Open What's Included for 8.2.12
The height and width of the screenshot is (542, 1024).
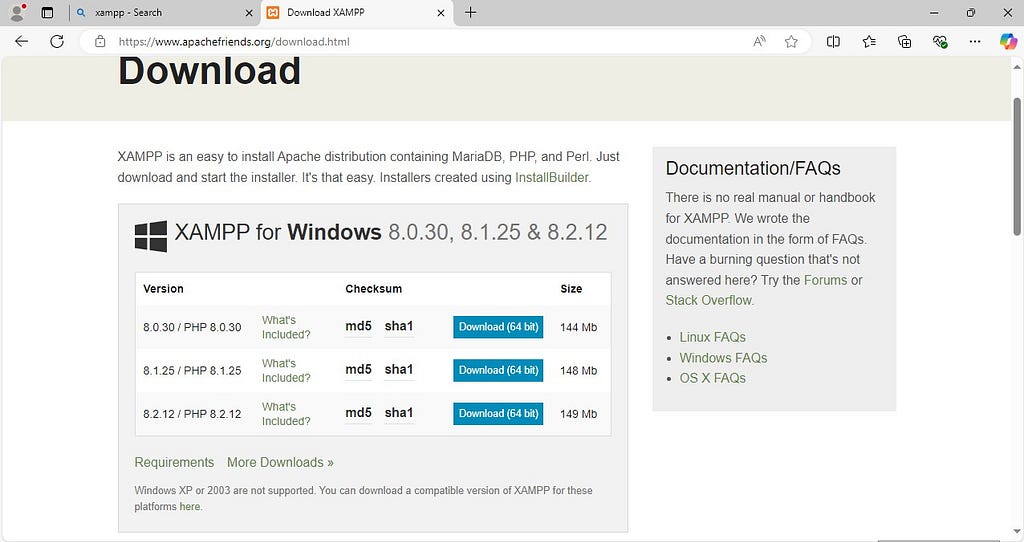click(x=286, y=413)
